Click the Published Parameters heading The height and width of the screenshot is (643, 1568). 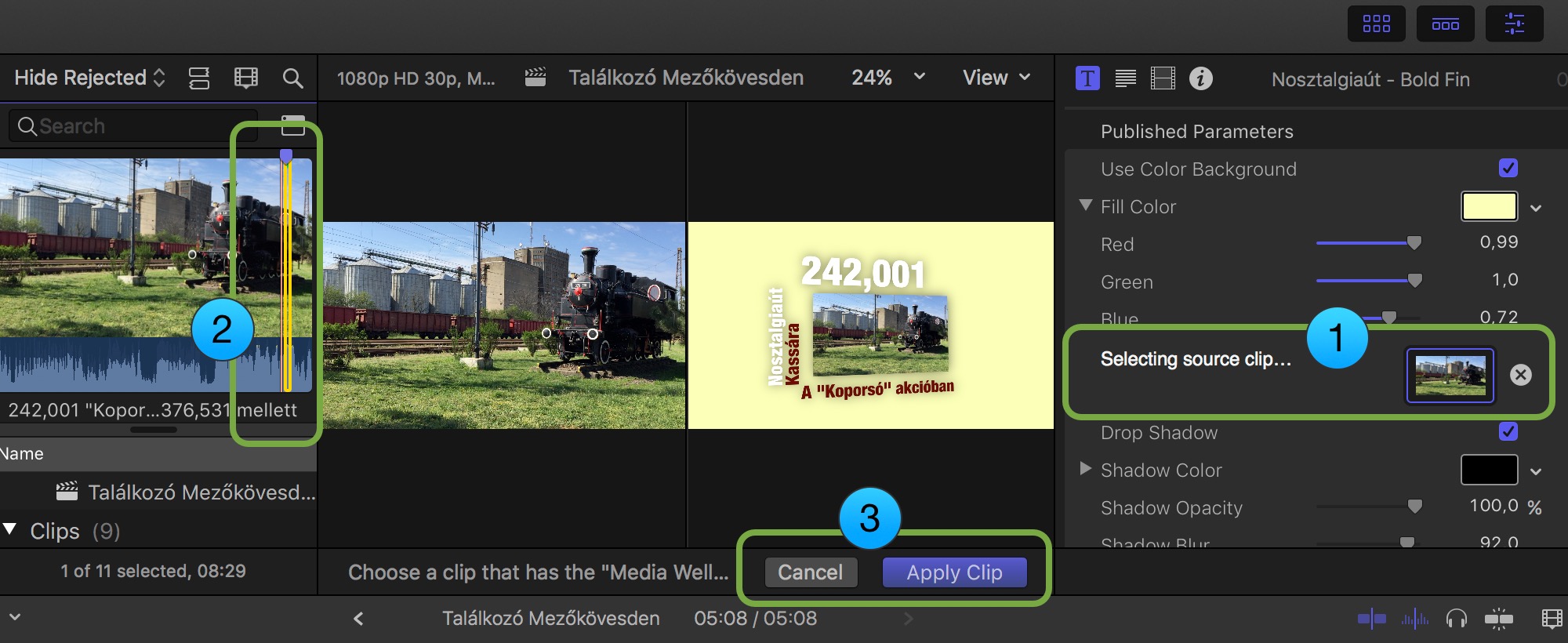click(1196, 131)
